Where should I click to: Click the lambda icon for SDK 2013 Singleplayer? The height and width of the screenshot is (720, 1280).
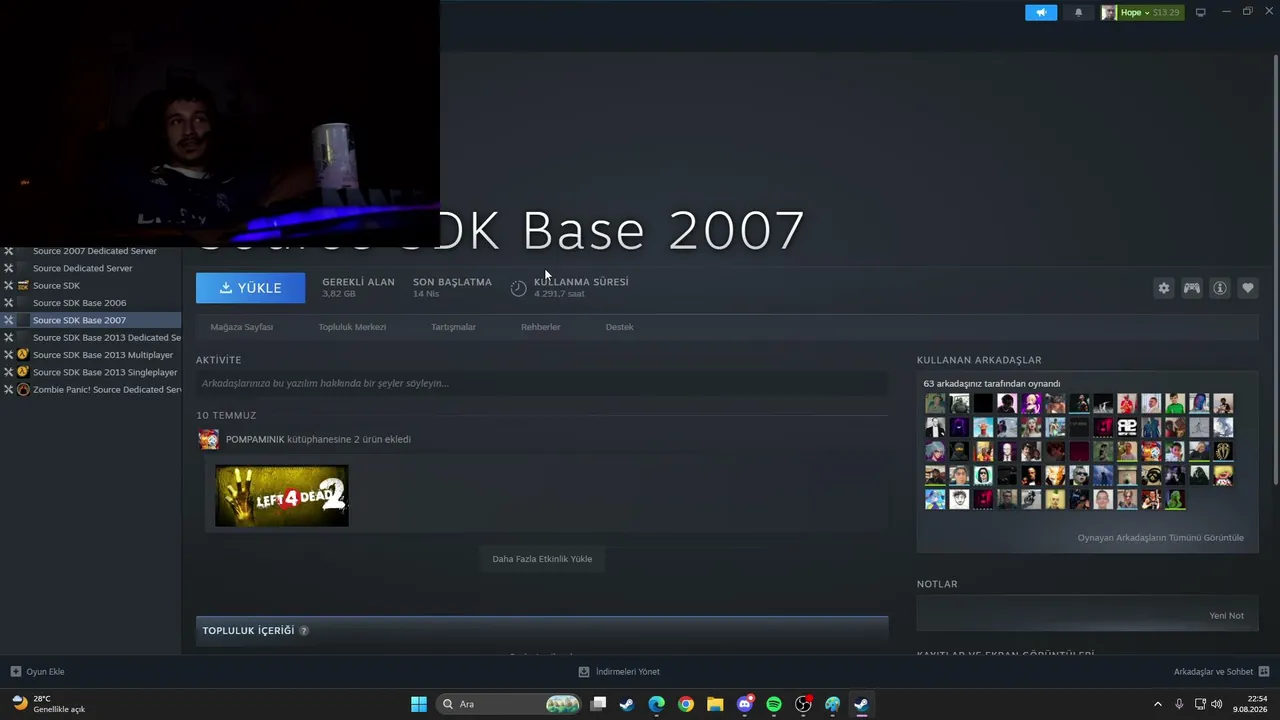23,372
